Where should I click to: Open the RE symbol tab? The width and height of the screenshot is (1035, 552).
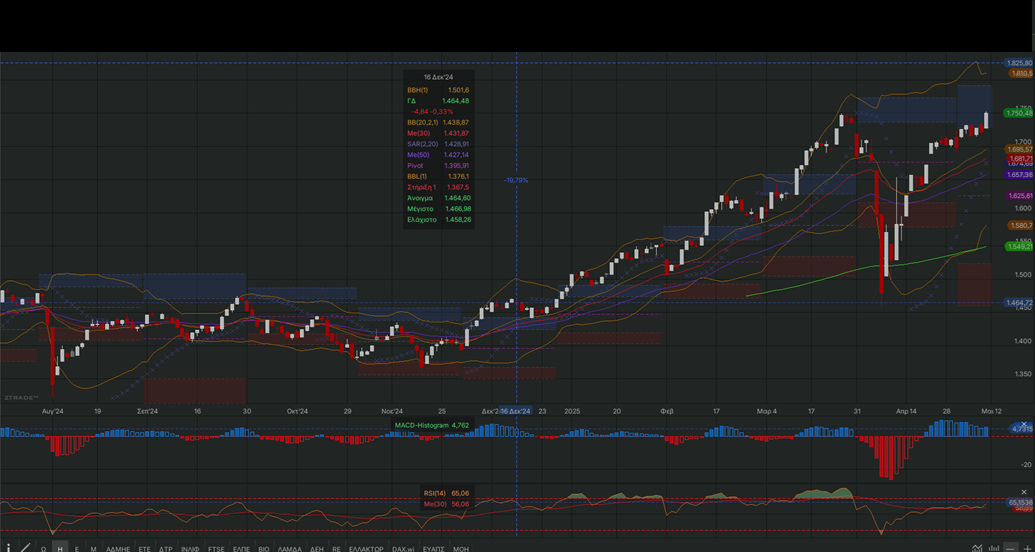pos(337,549)
